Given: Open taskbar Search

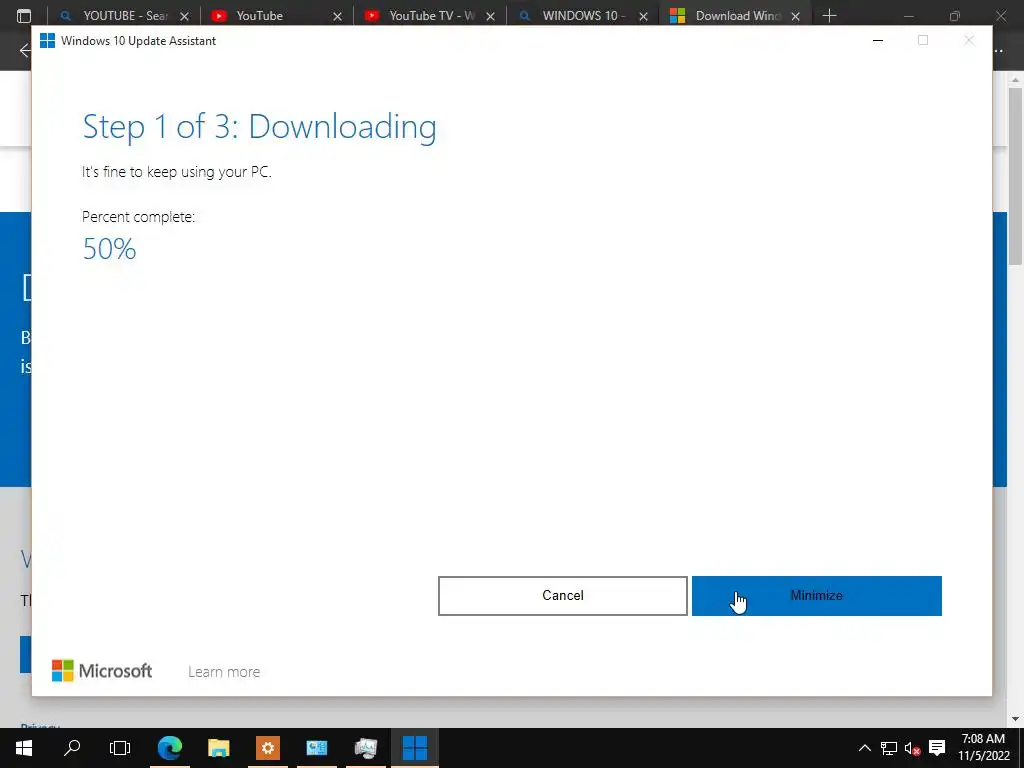Looking at the screenshot, I should pyautogui.click(x=72, y=748).
